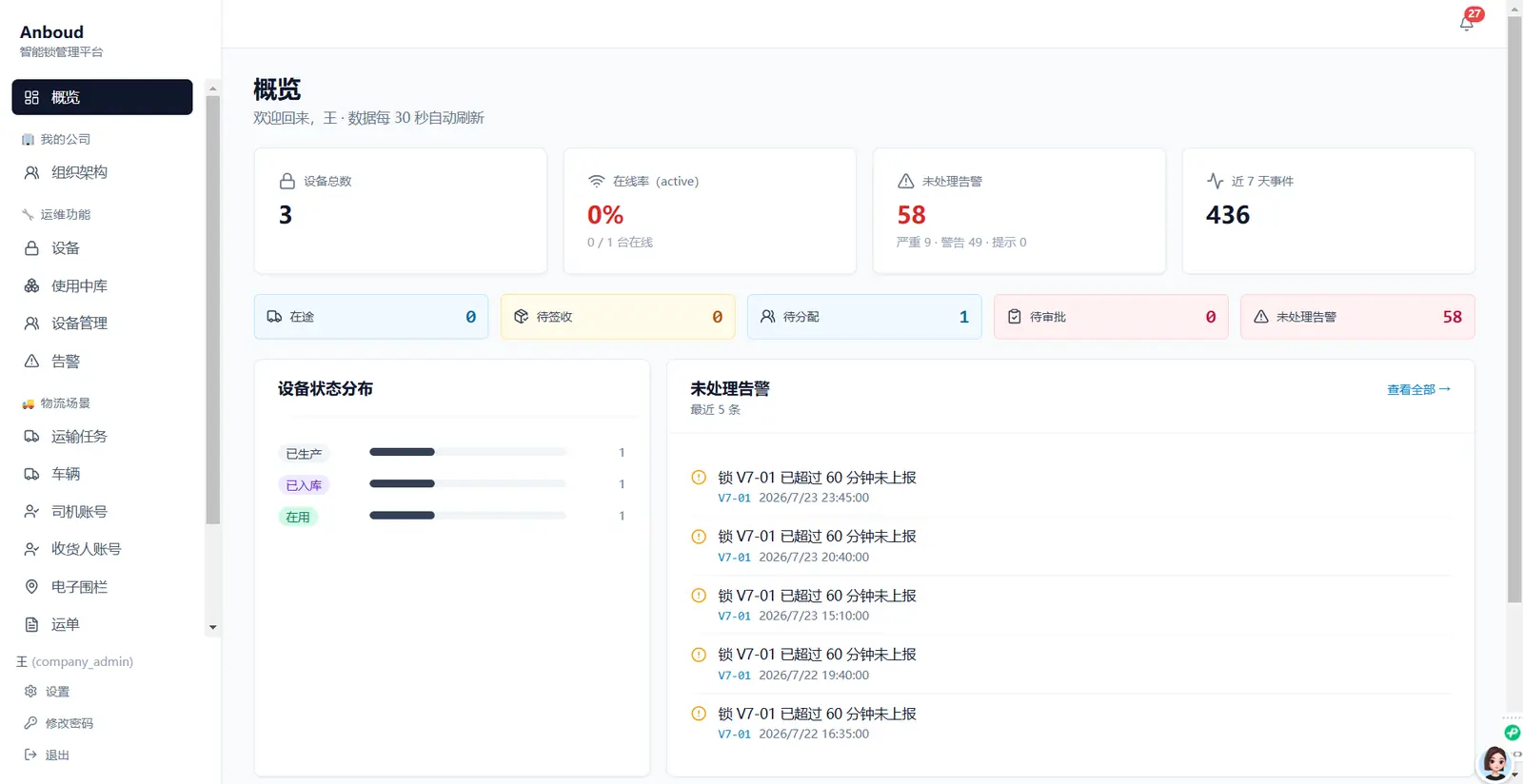
Task: Click the logout arrow icon beside 退出
Action: coord(30,755)
